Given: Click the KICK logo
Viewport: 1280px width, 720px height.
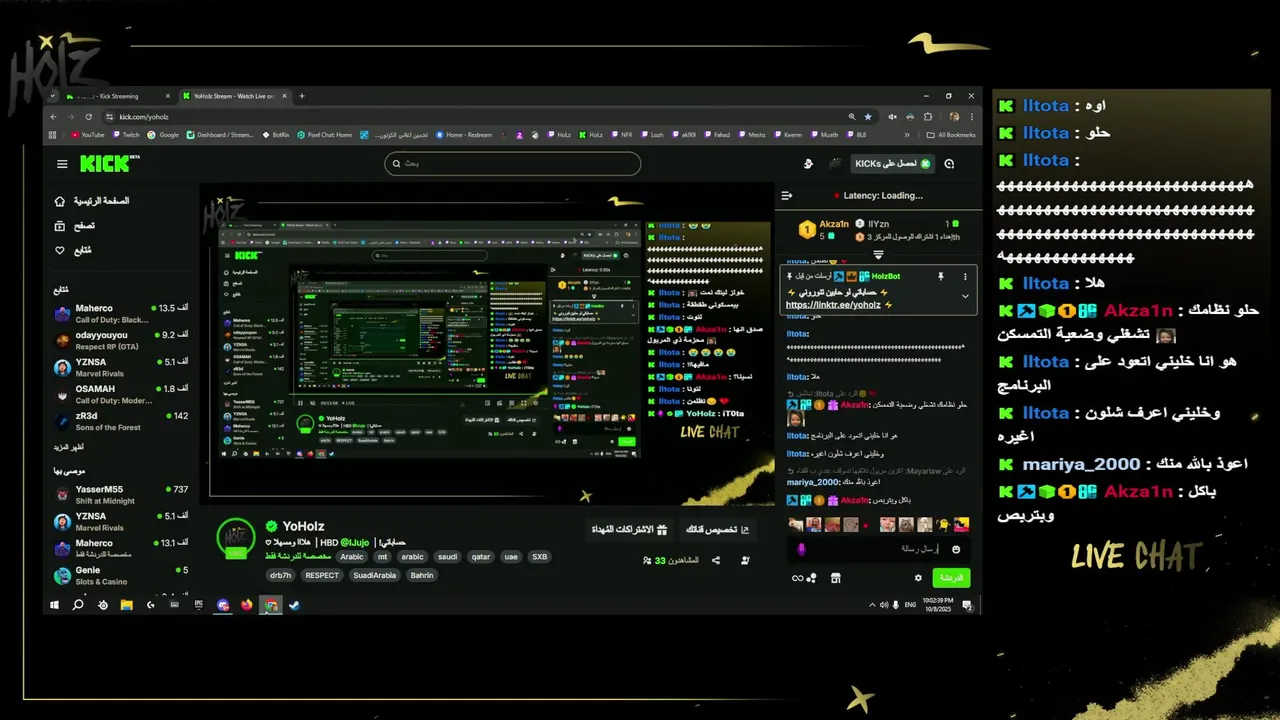Looking at the screenshot, I should pos(104,163).
